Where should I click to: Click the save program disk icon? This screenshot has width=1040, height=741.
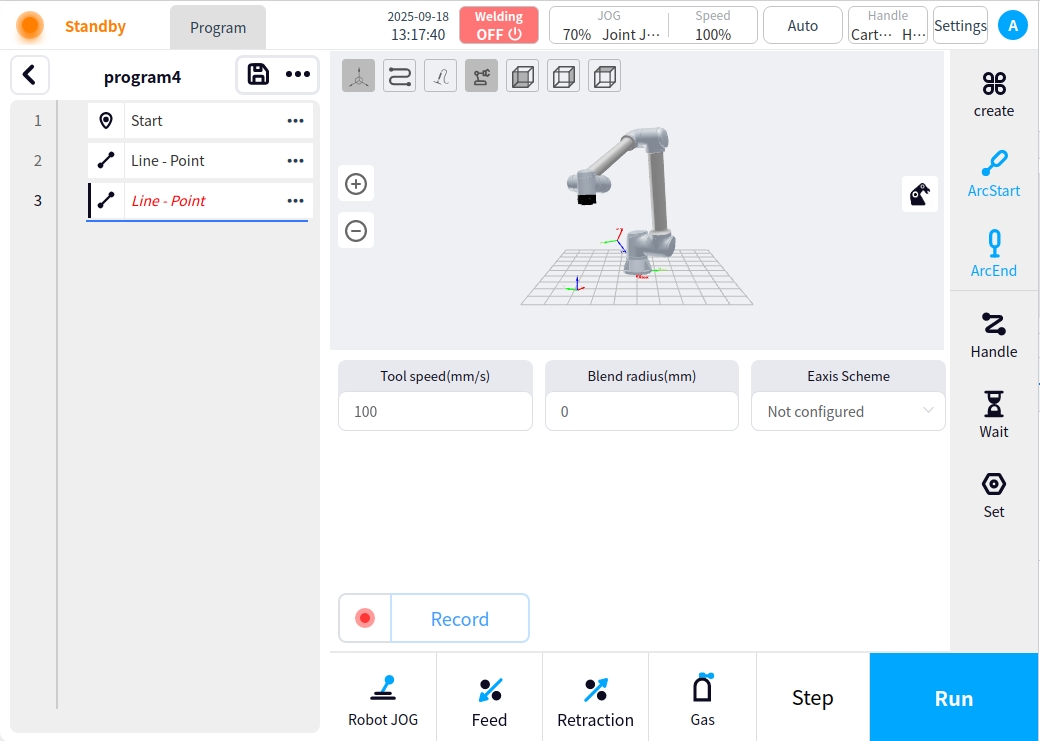point(258,75)
